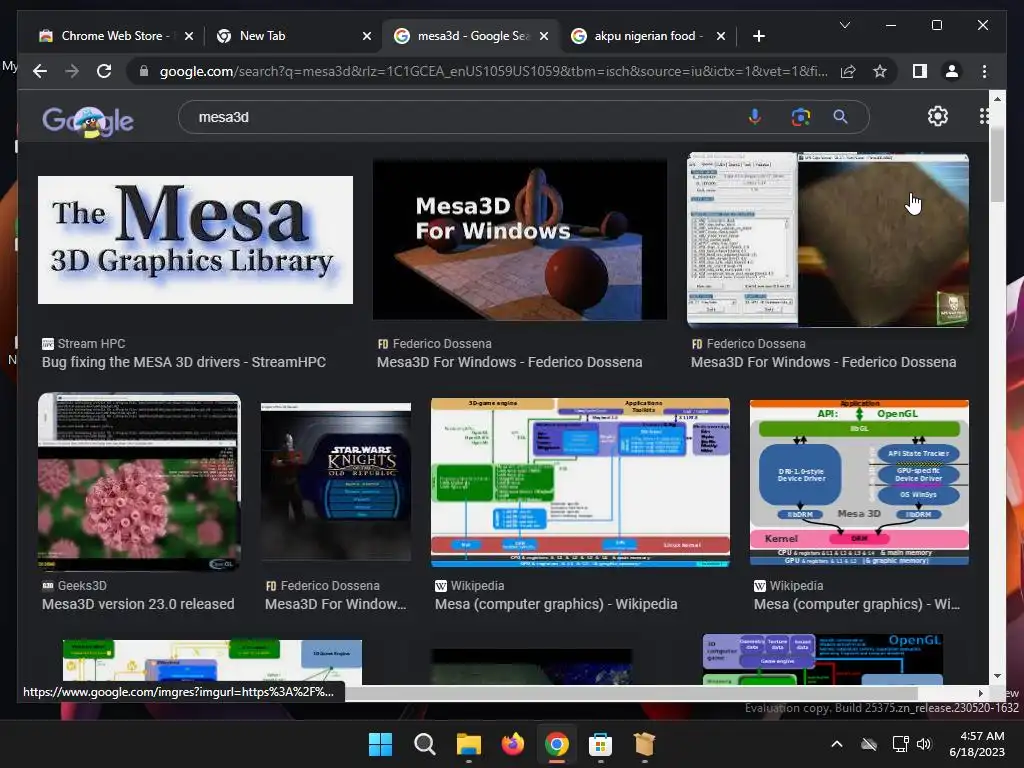This screenshot has height=768, width=1024.
Task: Open Google quick settings gear
Action: tap(938, 116)
